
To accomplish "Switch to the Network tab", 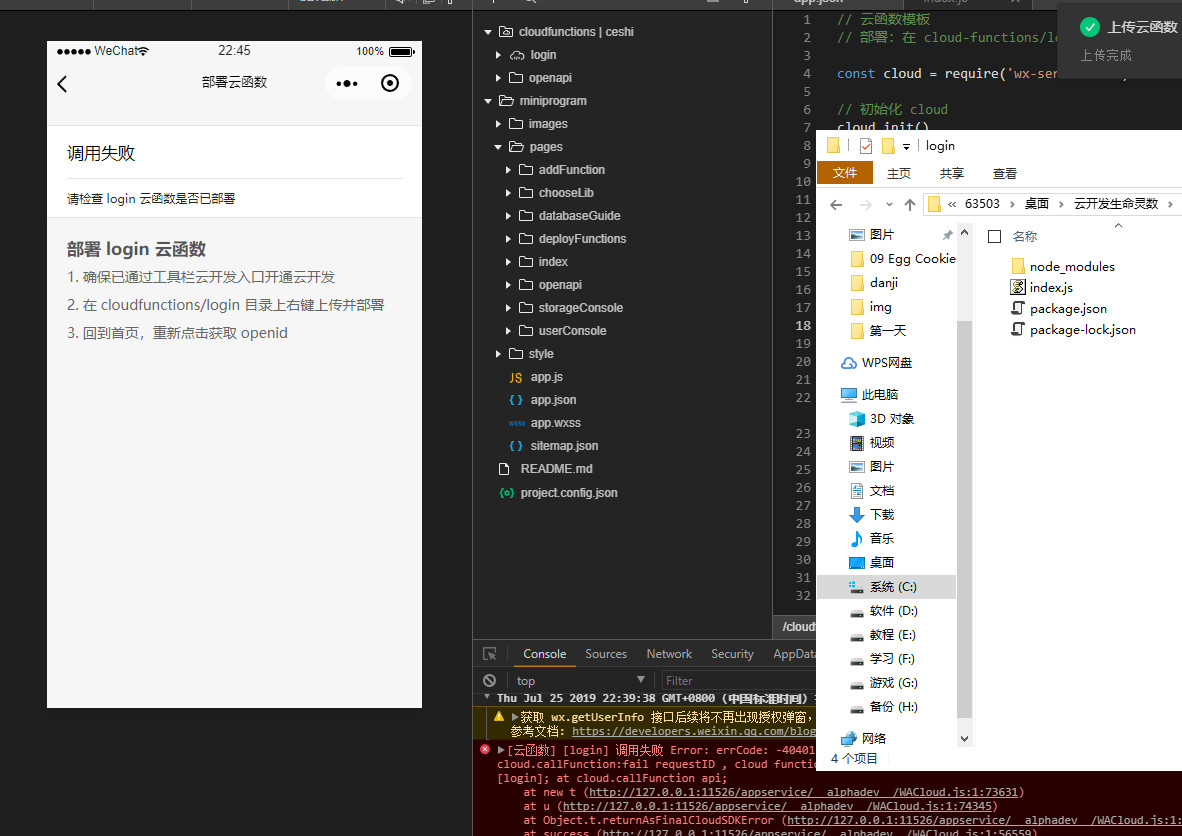I will (x=669, y=654).
